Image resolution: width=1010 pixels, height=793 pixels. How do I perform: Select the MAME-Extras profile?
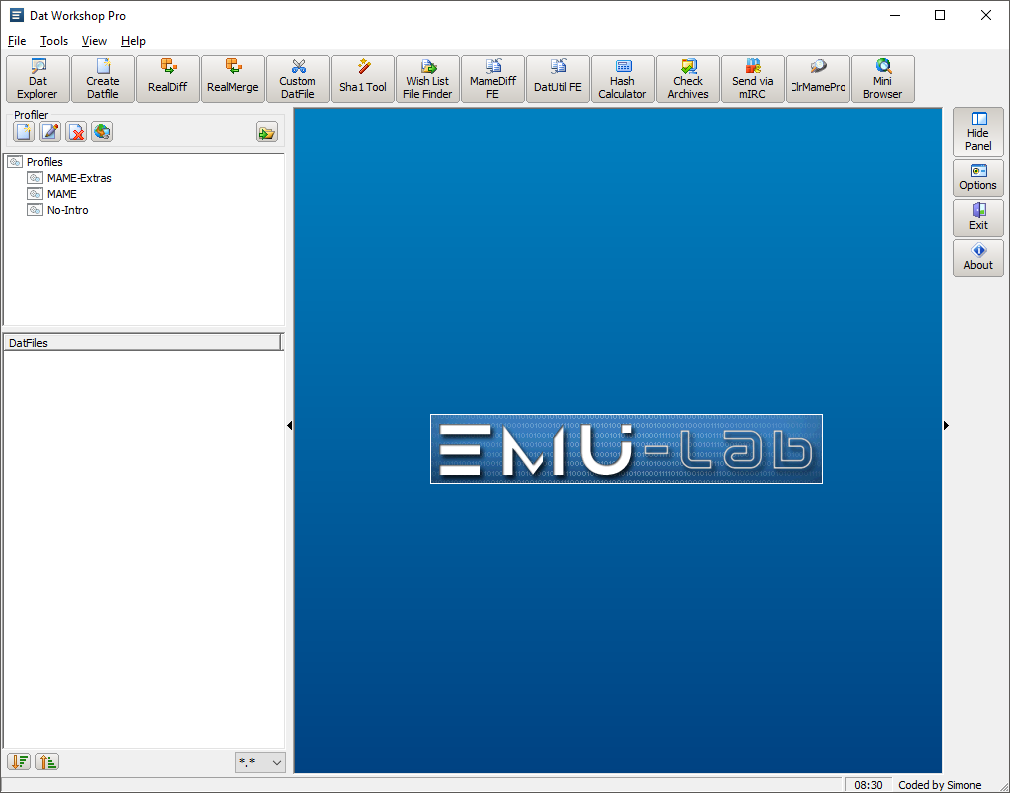coord(79,178)
